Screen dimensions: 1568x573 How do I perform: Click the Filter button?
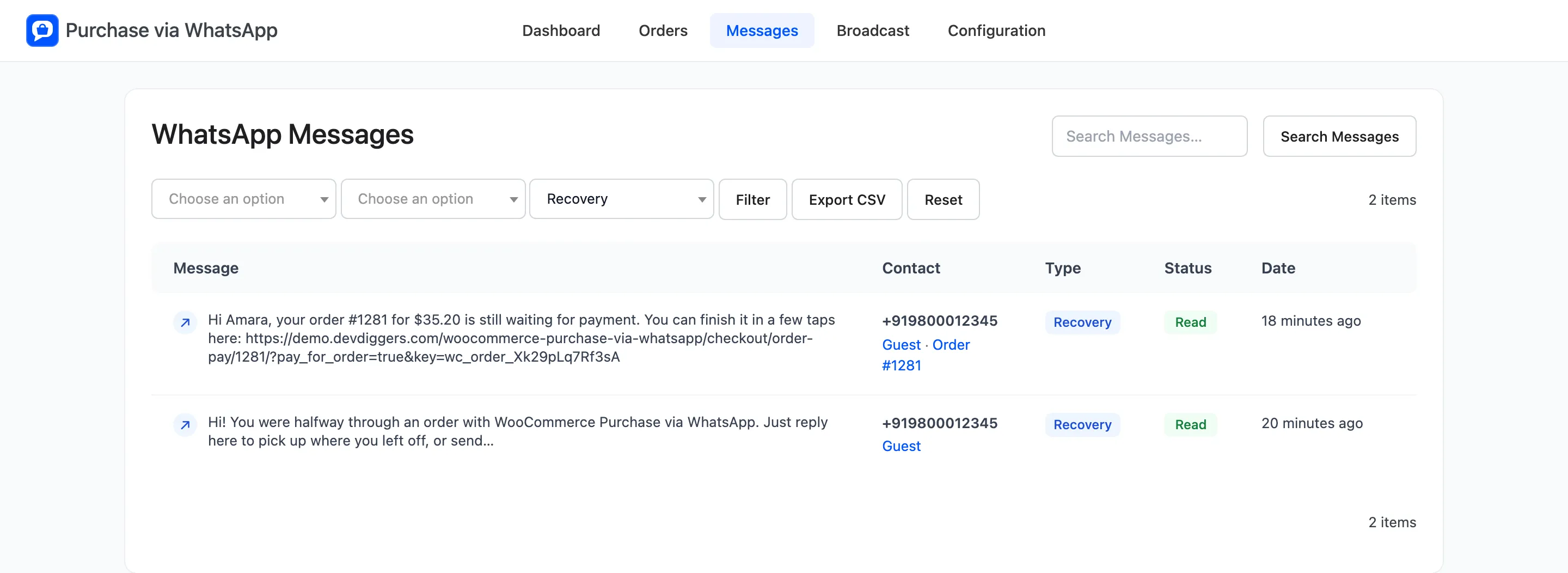[x=752, y=200]
